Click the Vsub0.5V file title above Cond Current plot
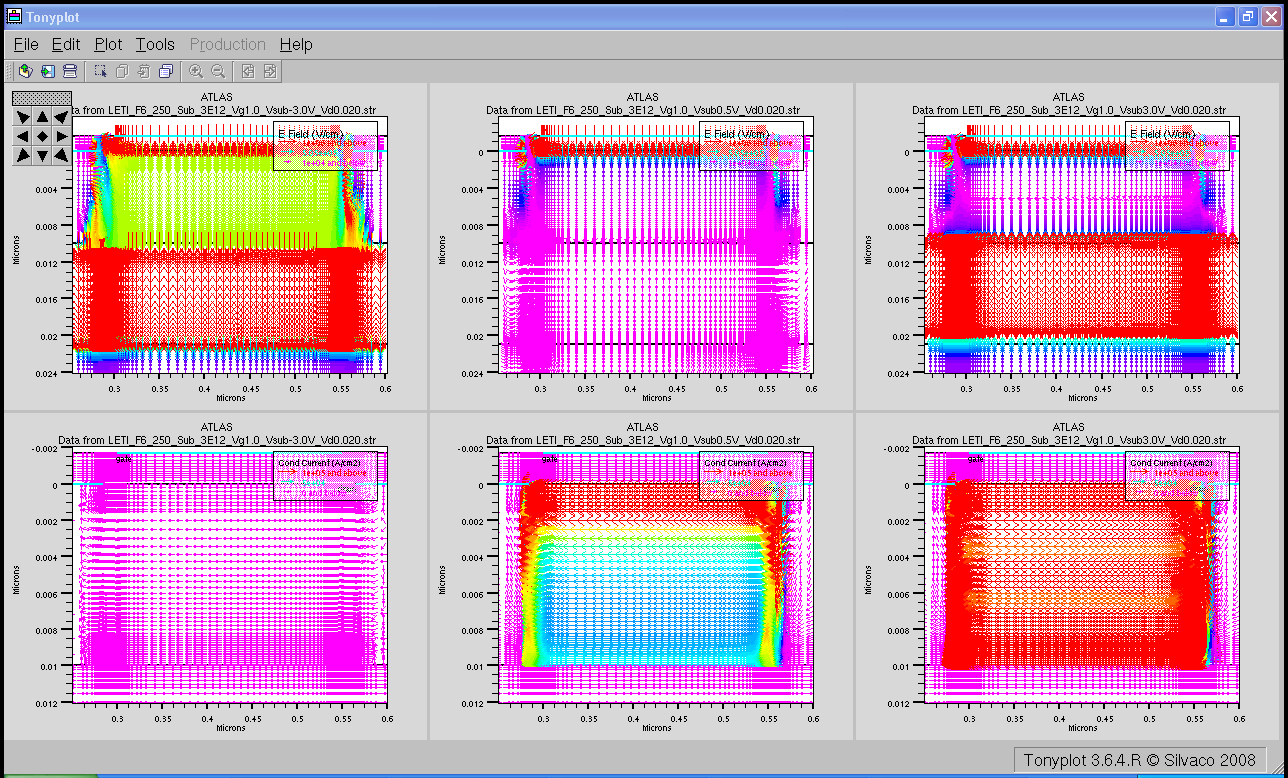The width and height of the screenshot is (1288, 778). point(643,440)
